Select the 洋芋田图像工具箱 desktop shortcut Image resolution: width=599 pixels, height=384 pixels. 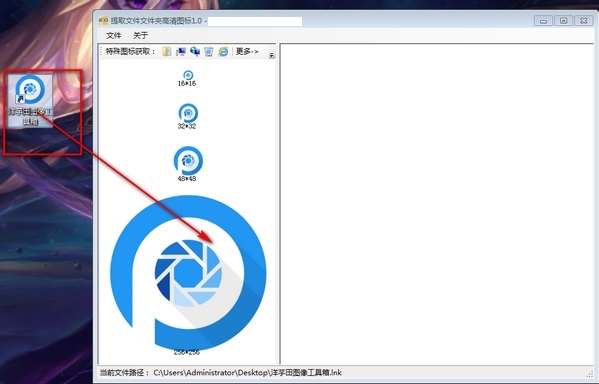[30, 100]
